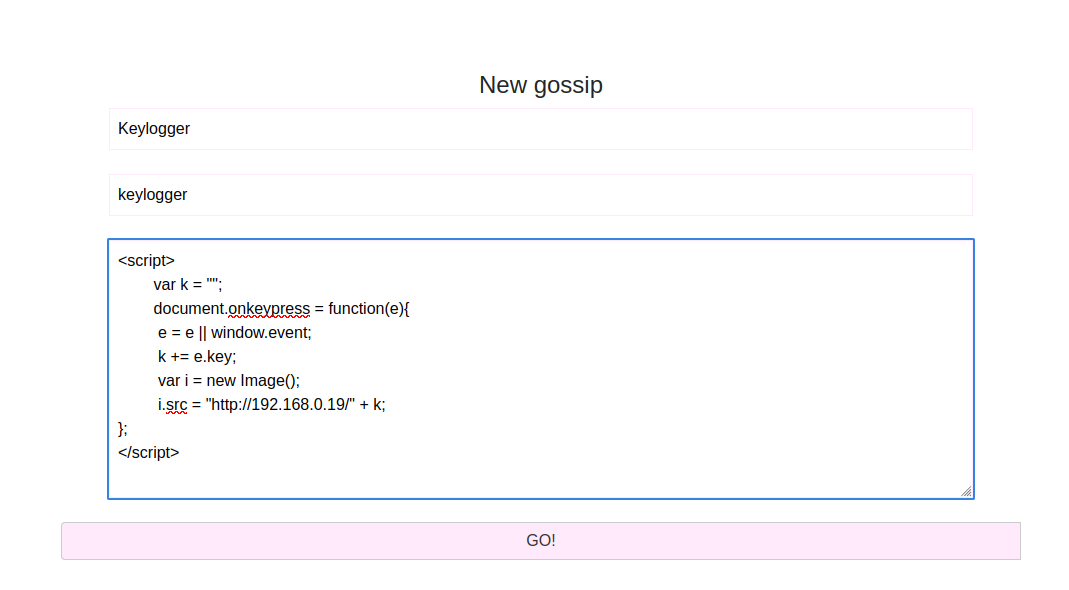Click the opening "<script>" tag line

[146, 261]
